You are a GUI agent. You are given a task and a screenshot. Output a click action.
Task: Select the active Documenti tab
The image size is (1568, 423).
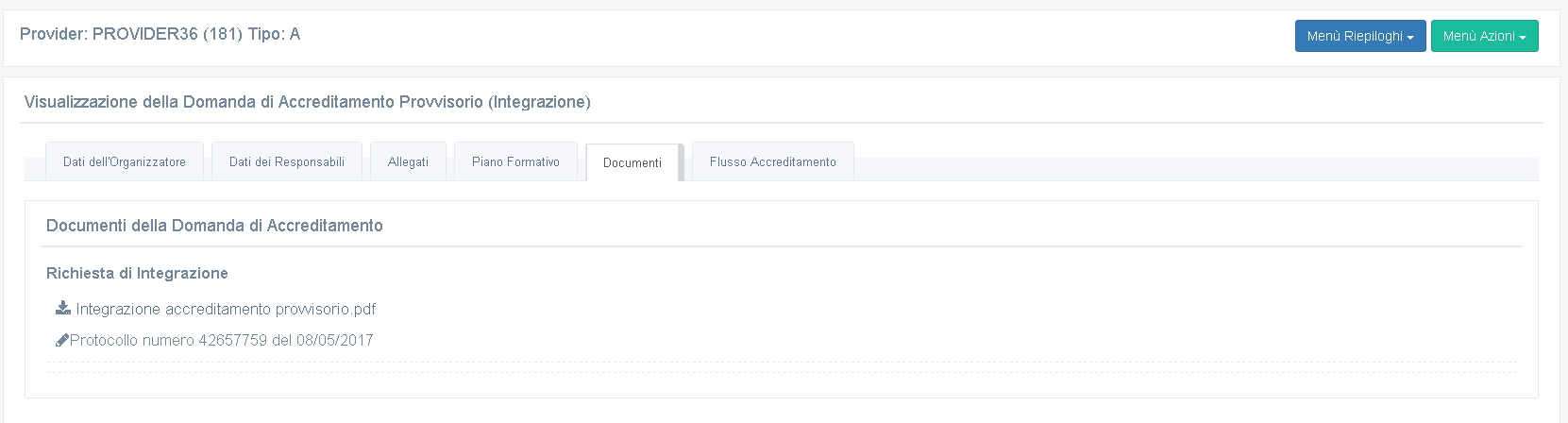(x=632, y=162)
